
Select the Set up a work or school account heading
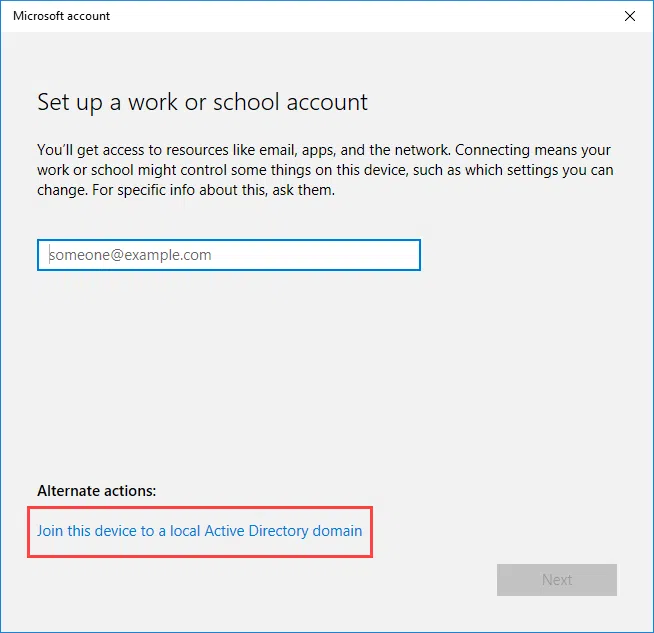click(x=202, y=102)
